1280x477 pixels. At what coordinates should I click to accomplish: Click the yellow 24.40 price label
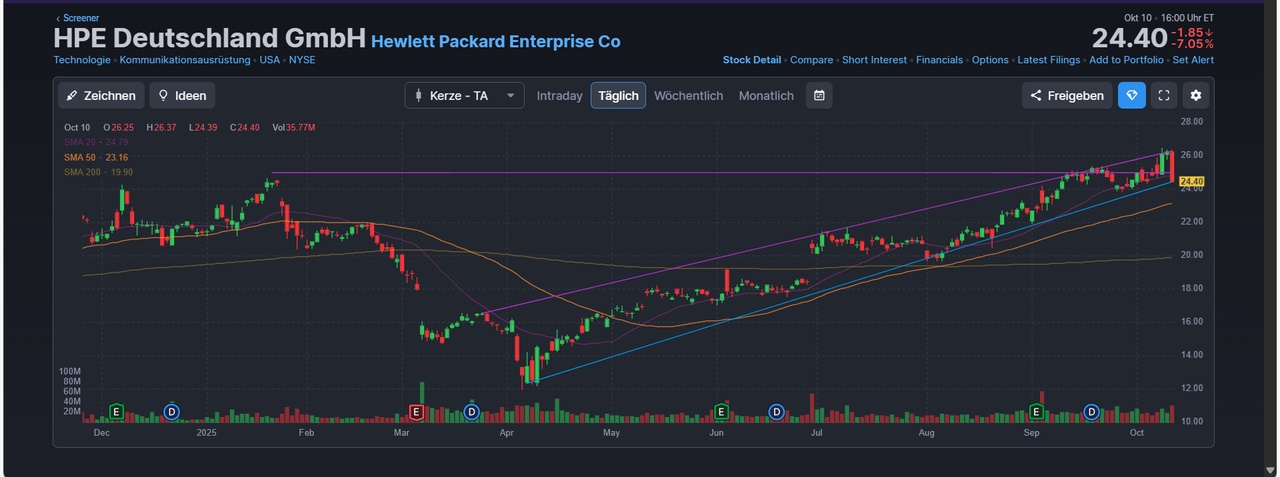(1190, 182)
